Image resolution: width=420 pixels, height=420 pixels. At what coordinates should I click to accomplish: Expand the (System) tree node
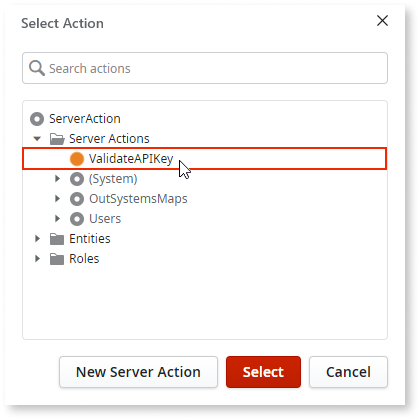point(57,179)
